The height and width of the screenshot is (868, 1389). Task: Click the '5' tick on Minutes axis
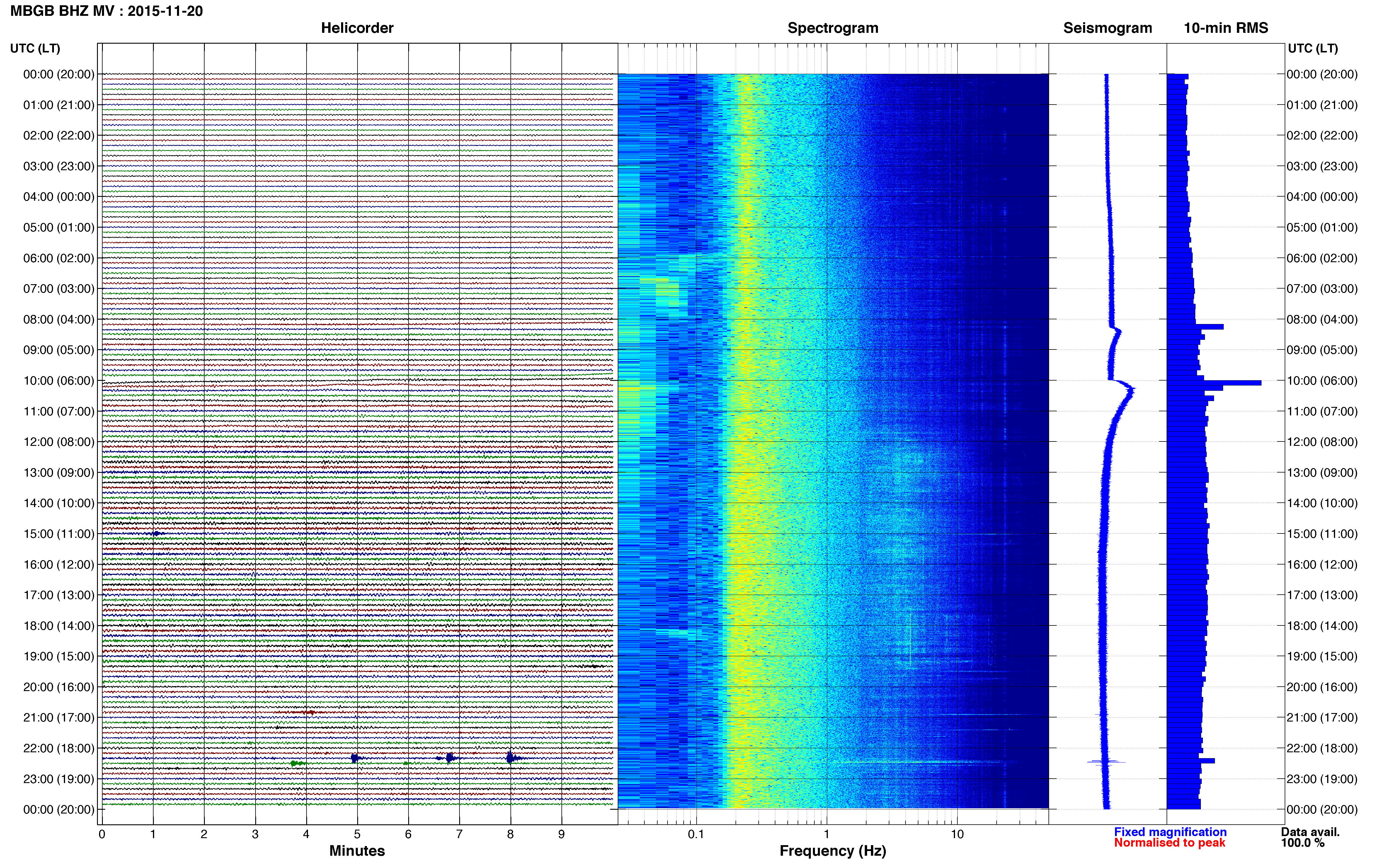click(x=357, y=834)
